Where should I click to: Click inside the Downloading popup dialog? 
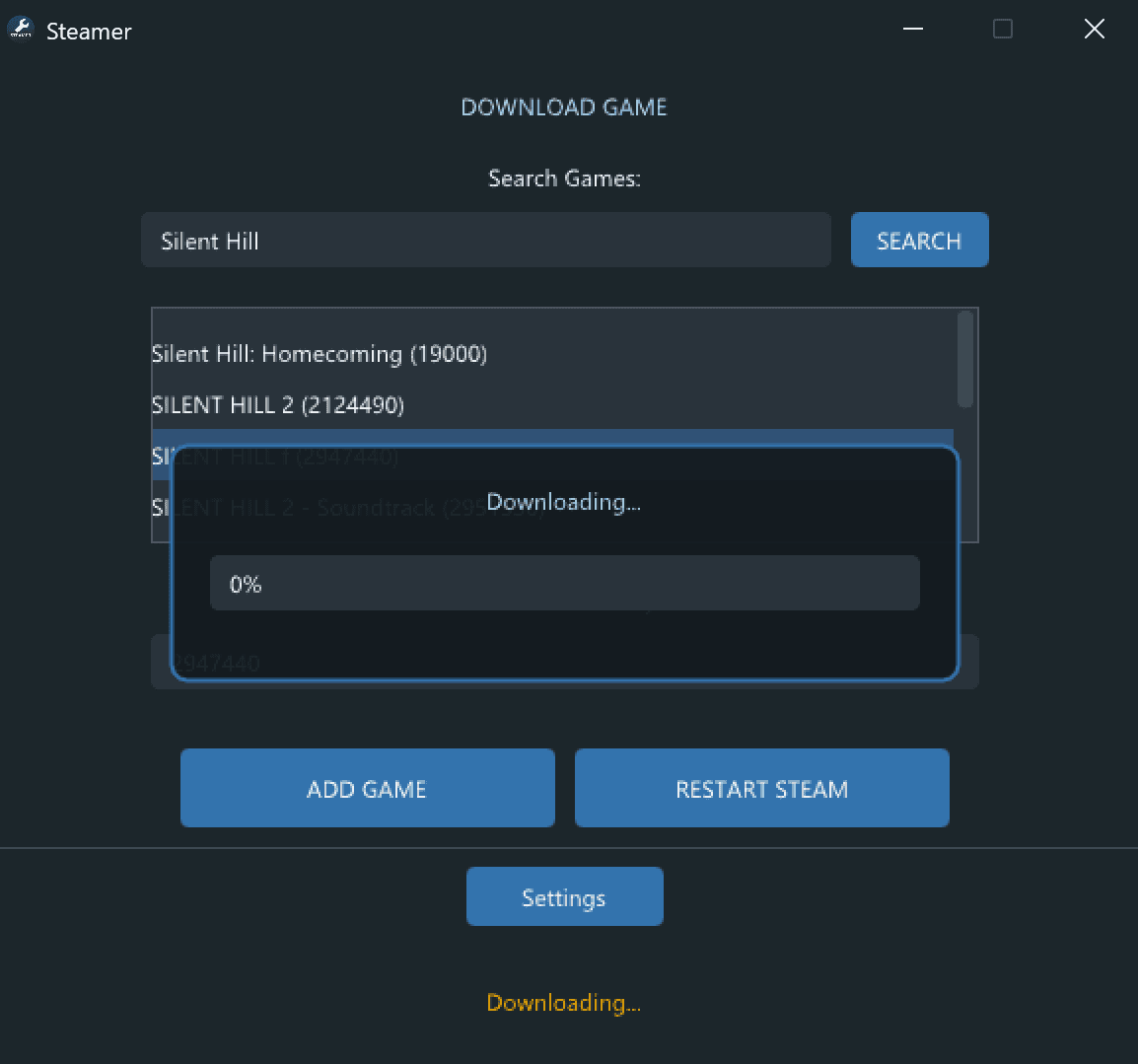[x=564, y=631]
